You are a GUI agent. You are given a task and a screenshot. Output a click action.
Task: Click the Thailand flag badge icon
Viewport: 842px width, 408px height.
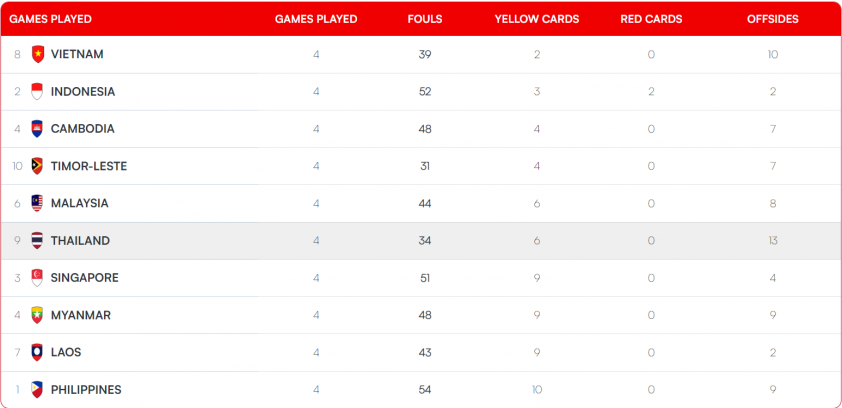point(37,241)
